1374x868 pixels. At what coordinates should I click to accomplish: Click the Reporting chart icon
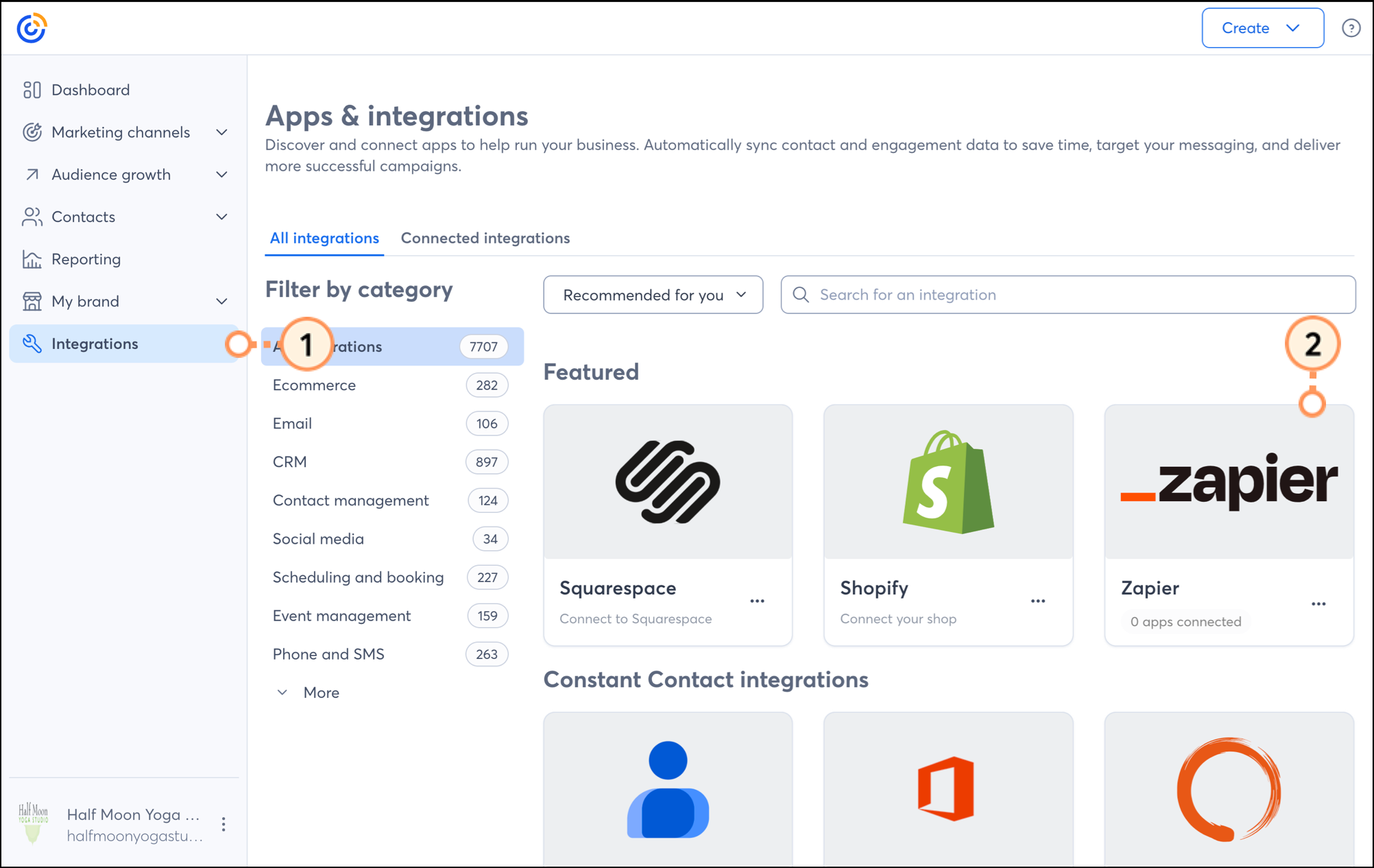pyautogui.click(x=32, y=259)
